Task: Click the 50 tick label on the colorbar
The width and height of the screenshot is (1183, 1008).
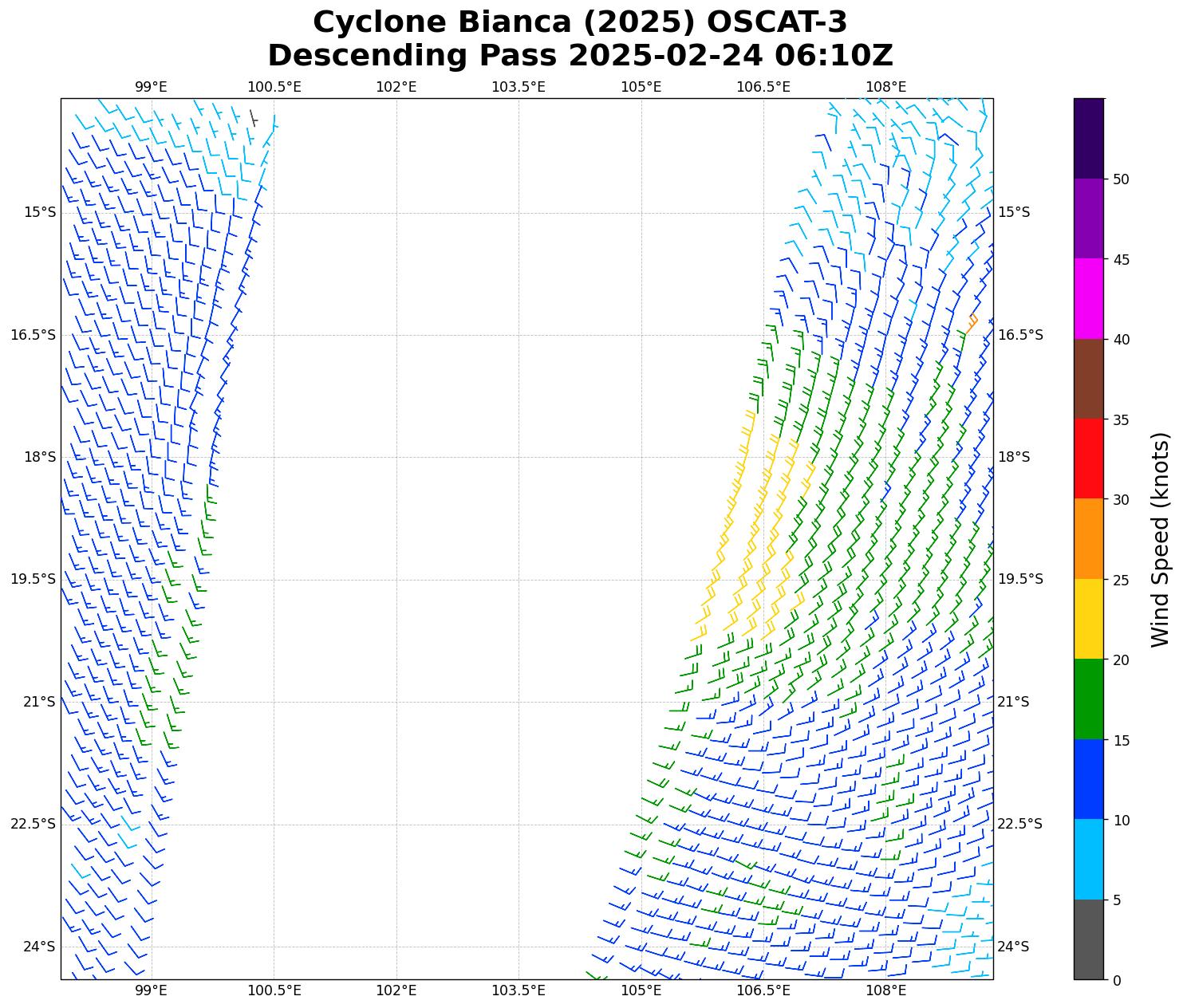Action: point(1121,179)
